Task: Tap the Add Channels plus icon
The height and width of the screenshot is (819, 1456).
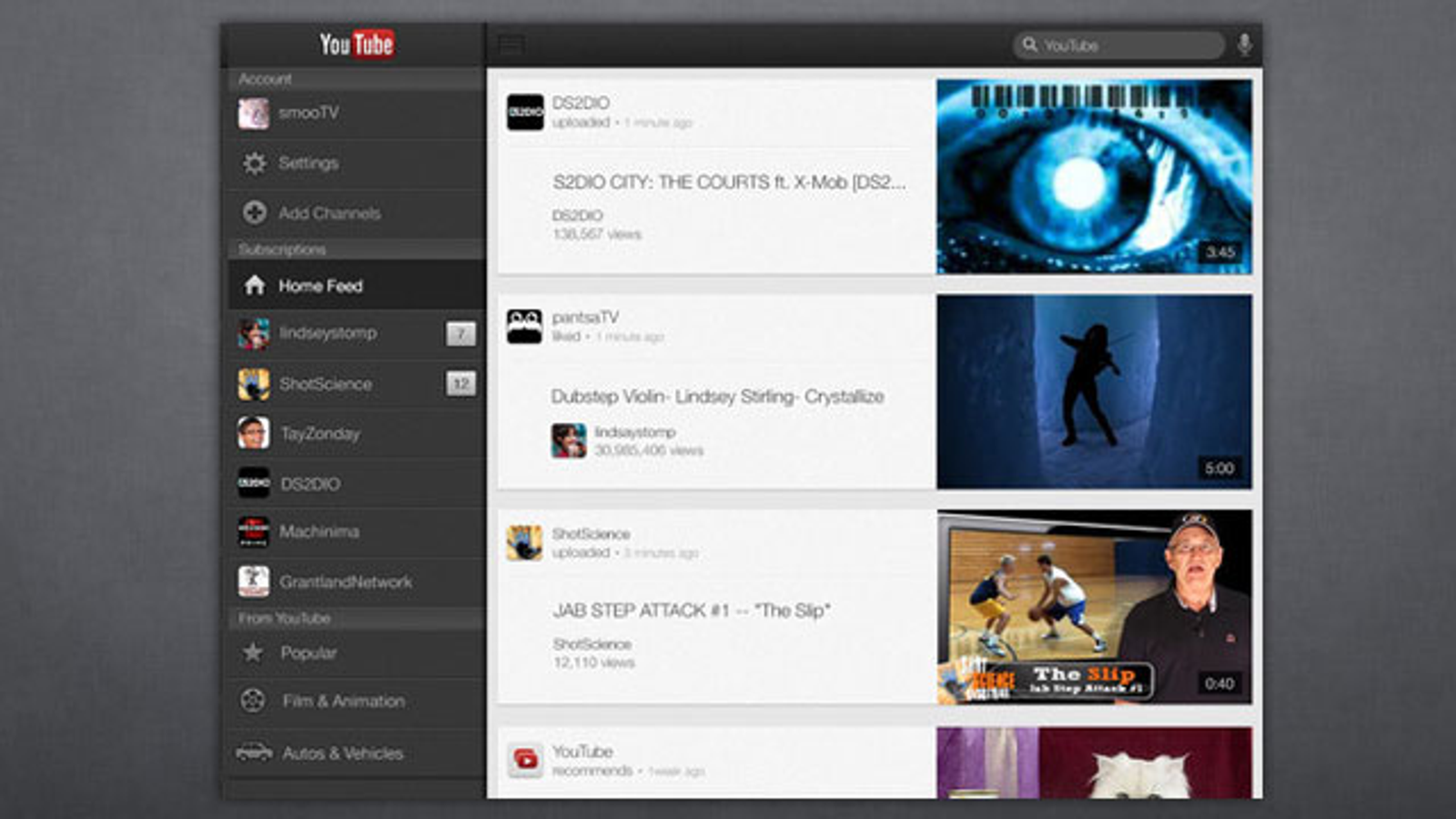Action: coord(254,212)
